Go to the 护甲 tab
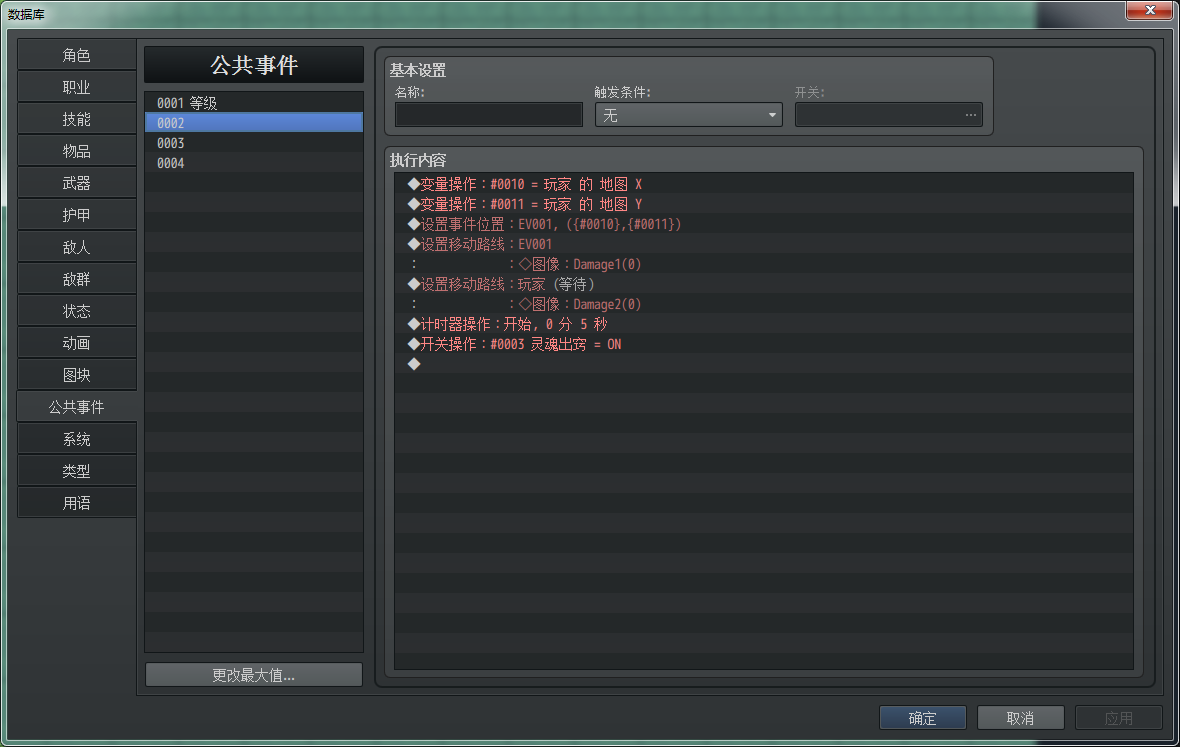The height and width of the screenshot is (747, 1180). 77,215
